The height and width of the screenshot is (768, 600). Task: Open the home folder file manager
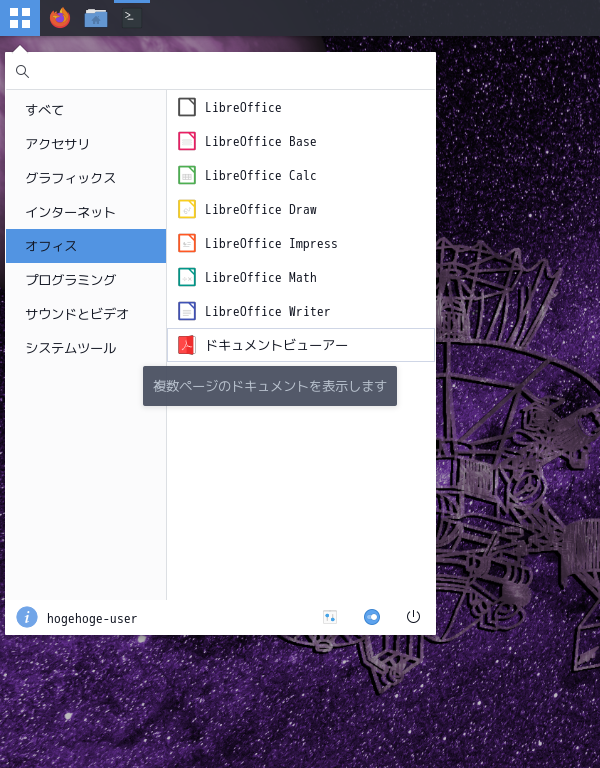click(x=96, y=18)
